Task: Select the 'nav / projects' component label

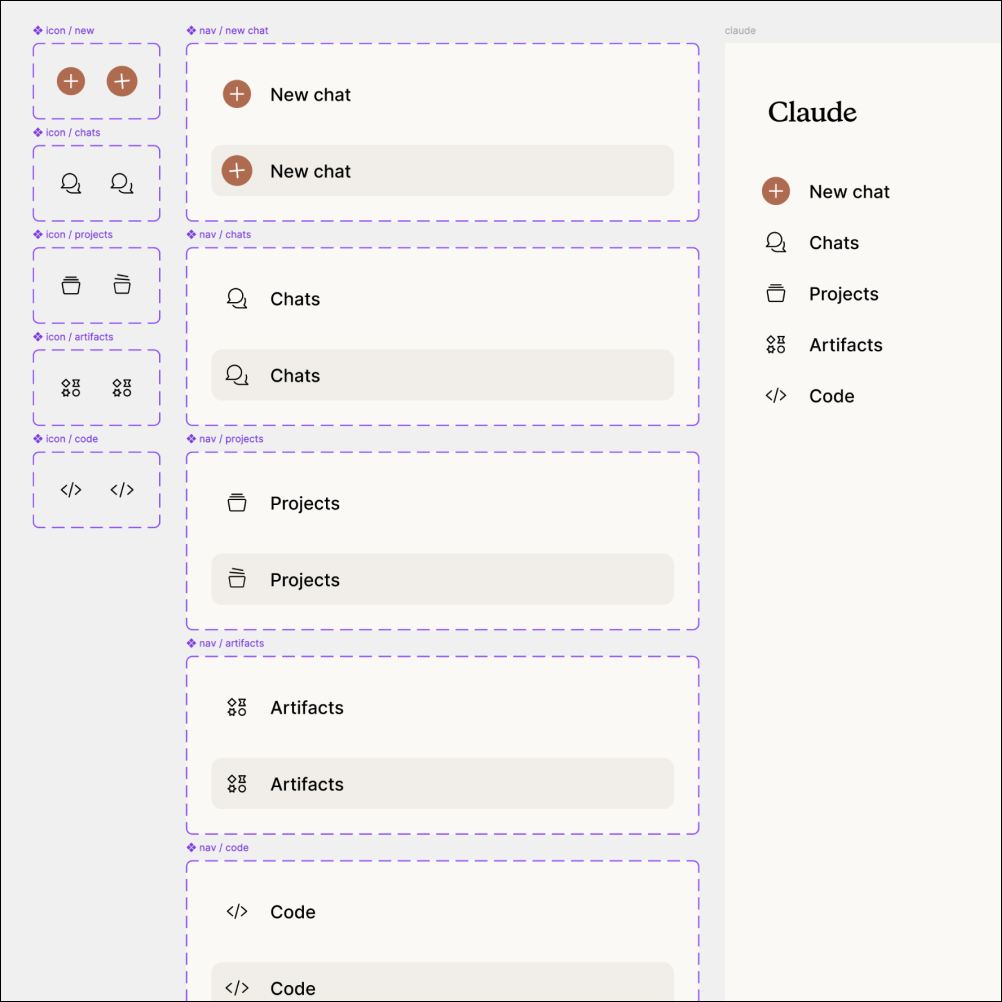Action: [x=225, y=439]
